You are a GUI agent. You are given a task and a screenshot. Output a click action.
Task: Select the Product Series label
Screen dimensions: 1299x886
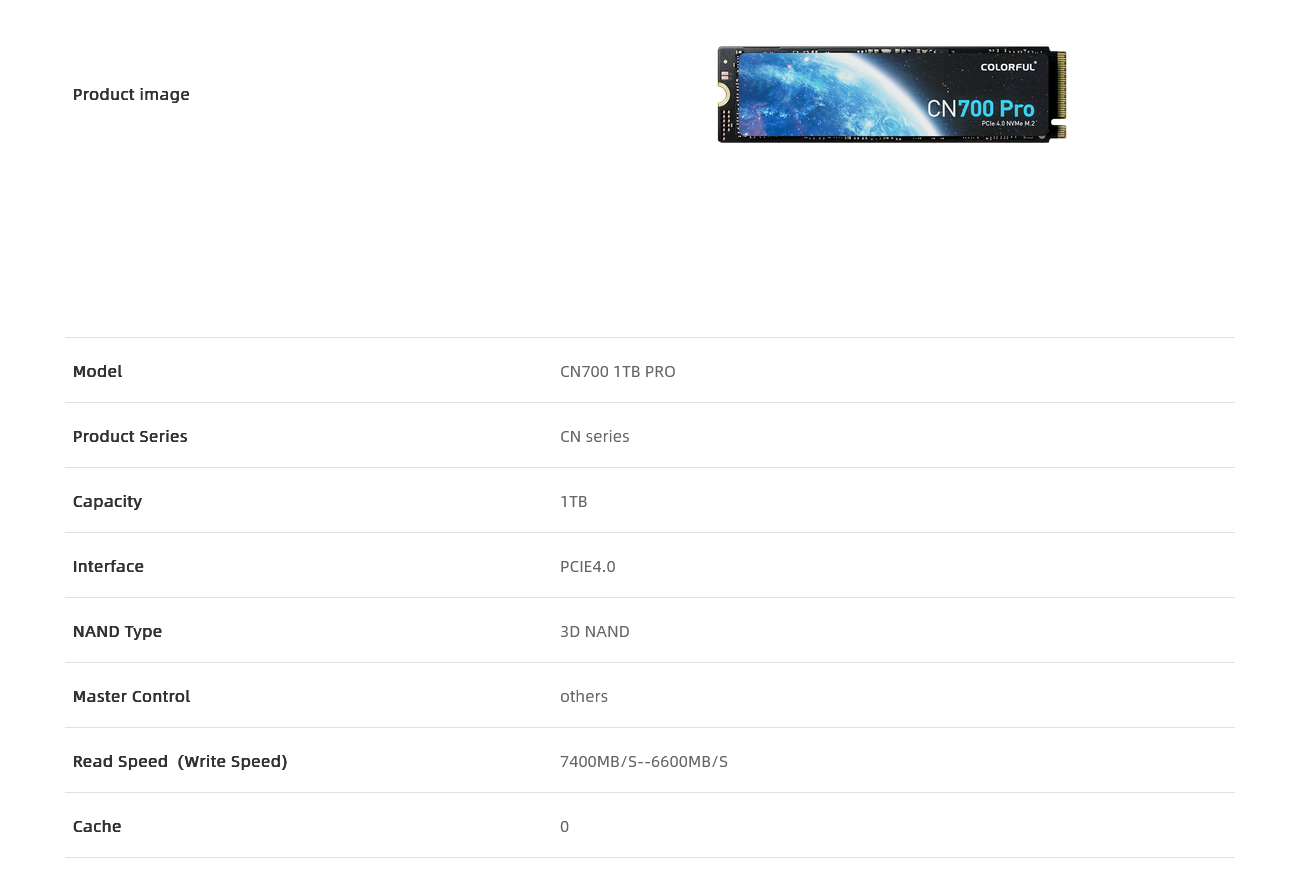[x=130, y=436]
